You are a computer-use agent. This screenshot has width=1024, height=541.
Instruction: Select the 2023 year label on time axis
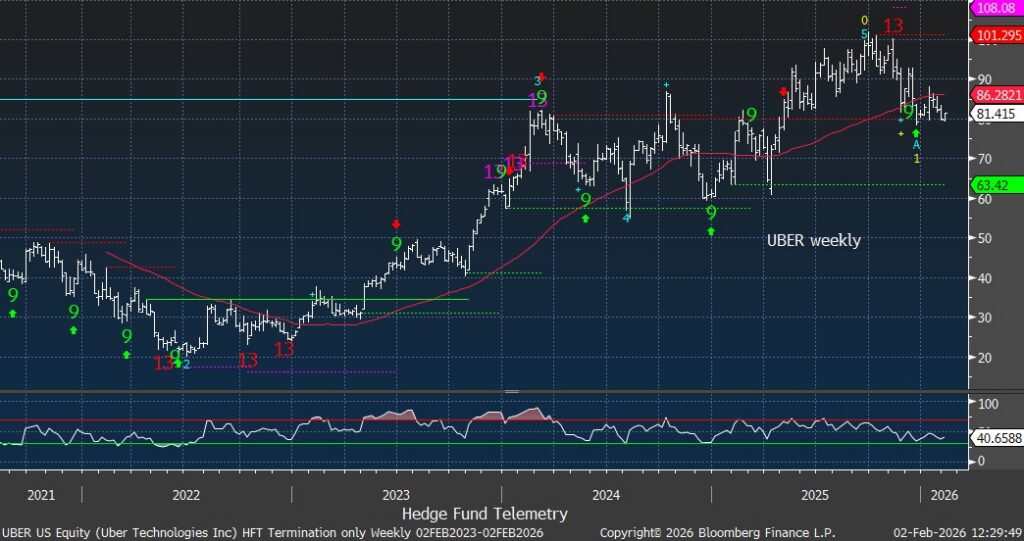pos(395,494)
